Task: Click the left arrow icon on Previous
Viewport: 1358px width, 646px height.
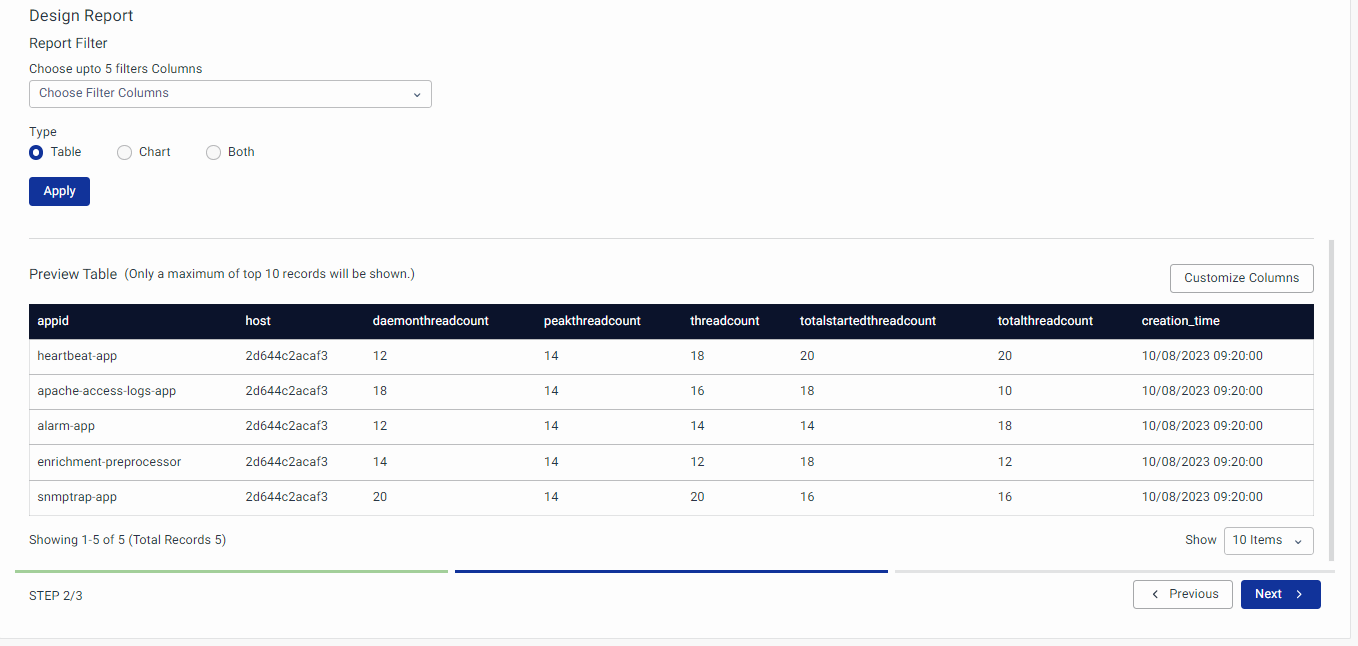Action: tap(1156, 594)
